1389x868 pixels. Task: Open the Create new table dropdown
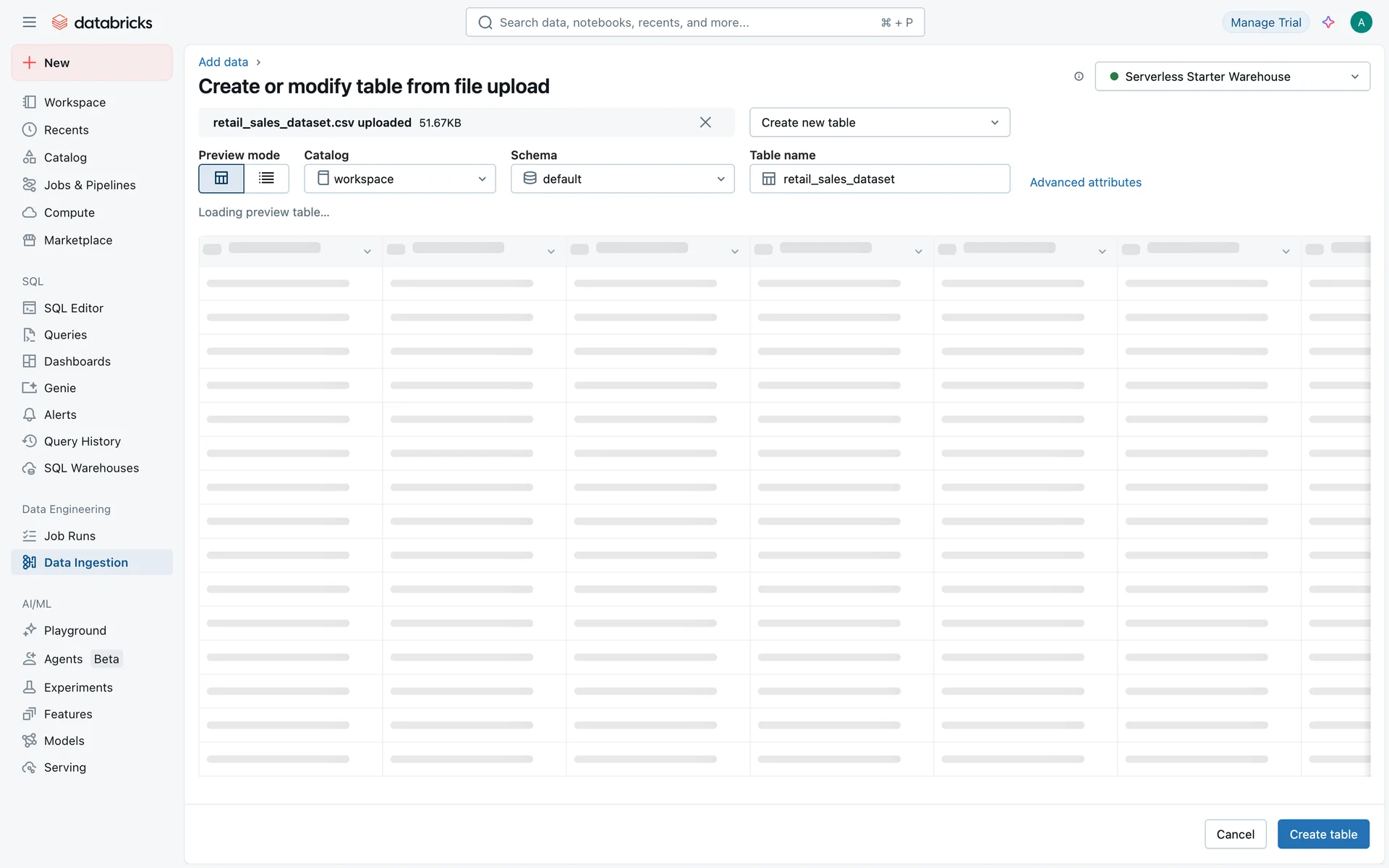point(879,123)
